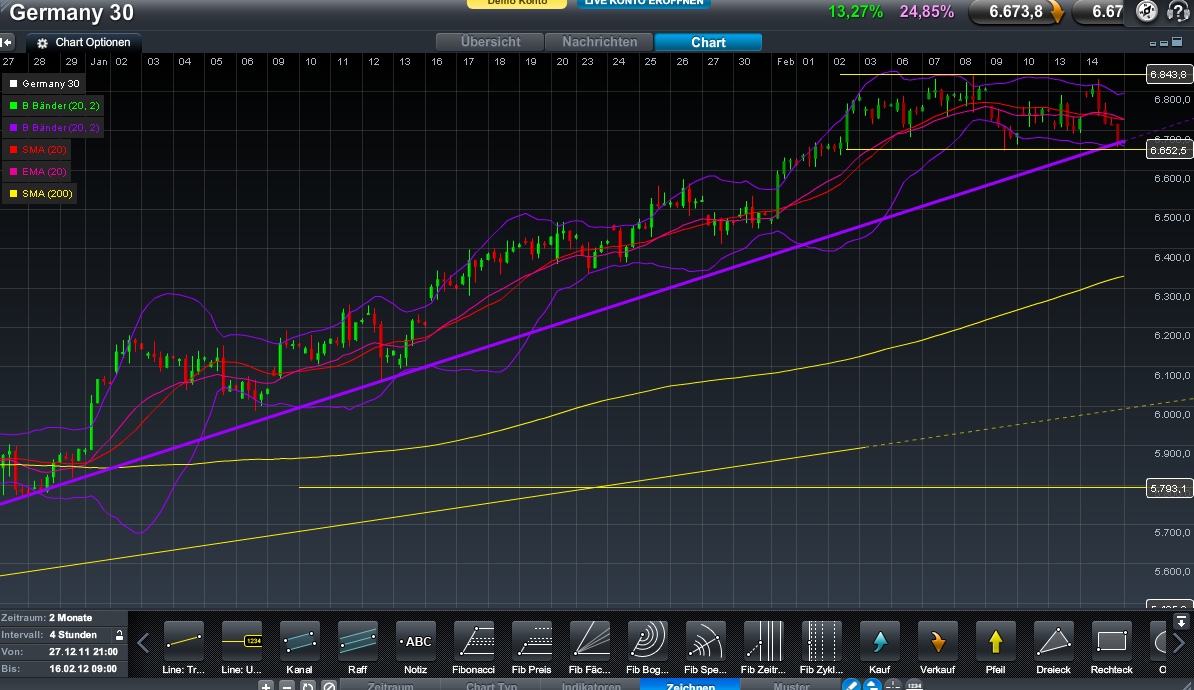Select the Zeichnen bottom tab
This screenshot has width=1194, height=690.
pyautogui.click(x=691, y=685)
